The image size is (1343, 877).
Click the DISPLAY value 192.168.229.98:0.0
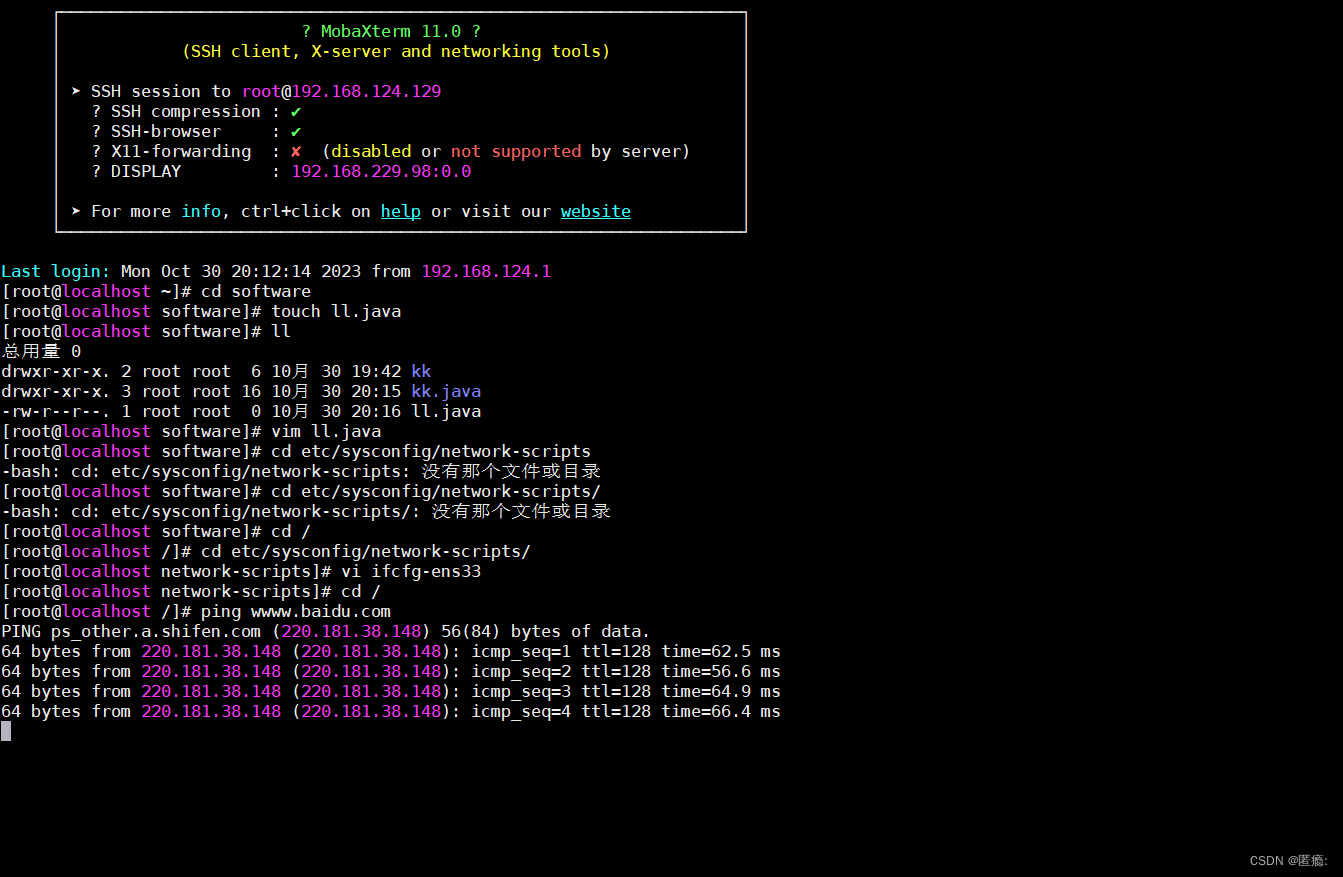(x=381, y=171)
